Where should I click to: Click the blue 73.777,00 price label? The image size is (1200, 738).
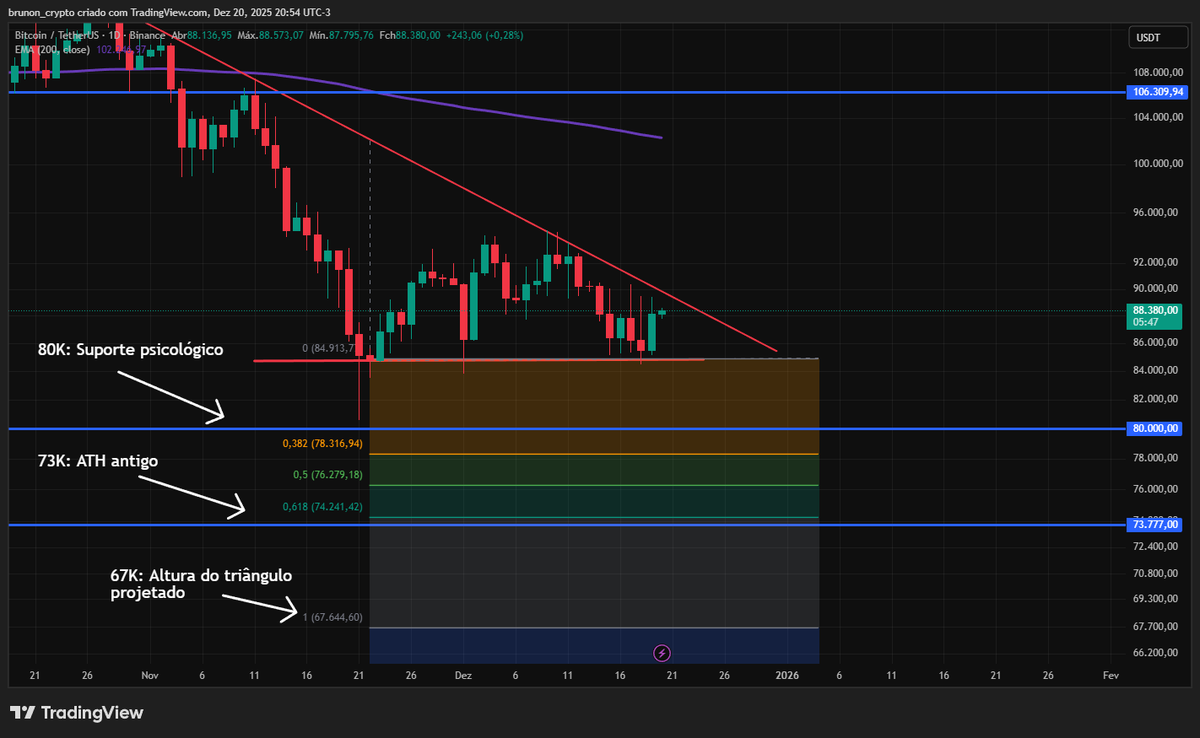(x=1155, y=524)
